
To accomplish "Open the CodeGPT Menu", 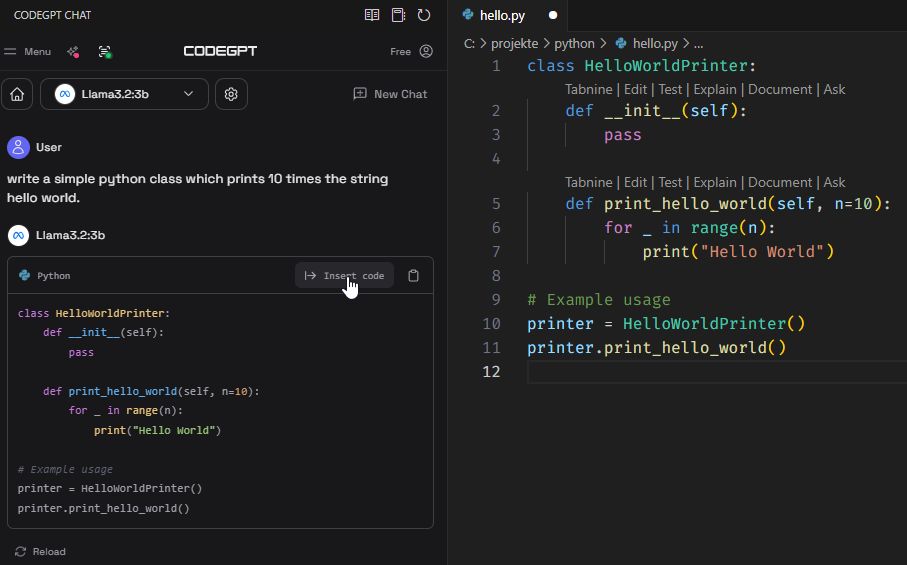I will coord(28,51).
